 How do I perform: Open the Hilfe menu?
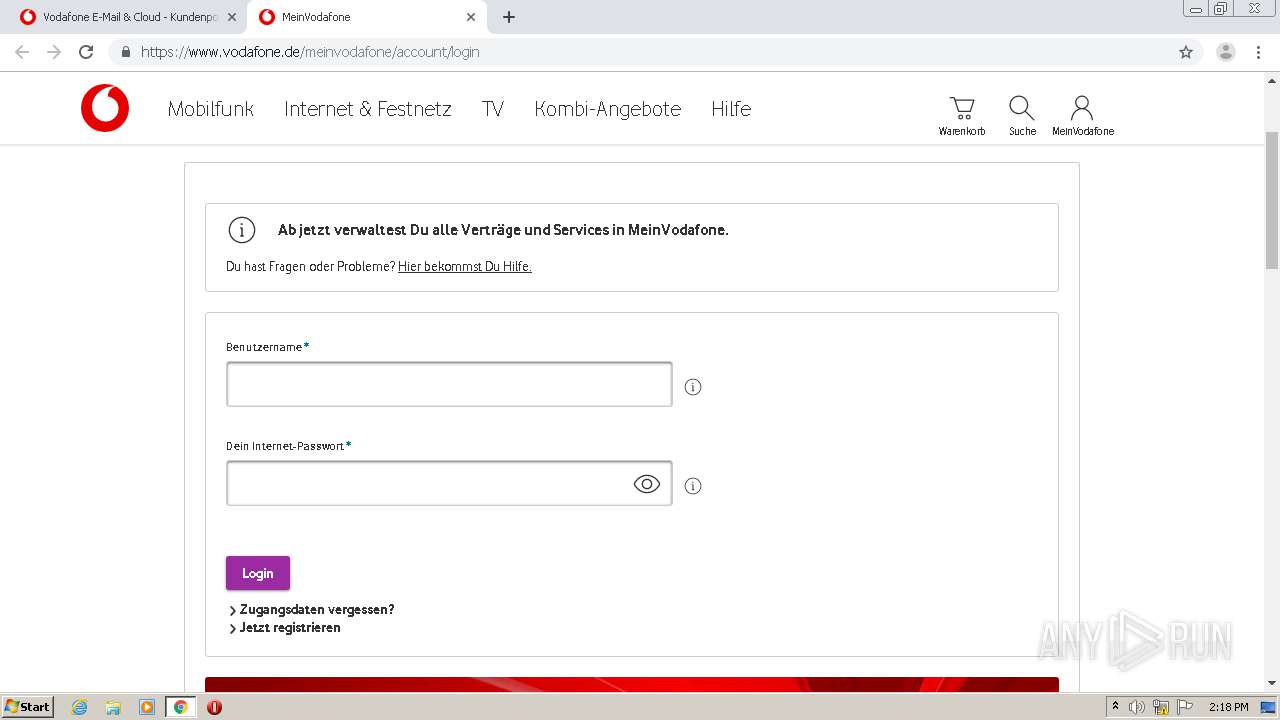[x=731, y=109]
